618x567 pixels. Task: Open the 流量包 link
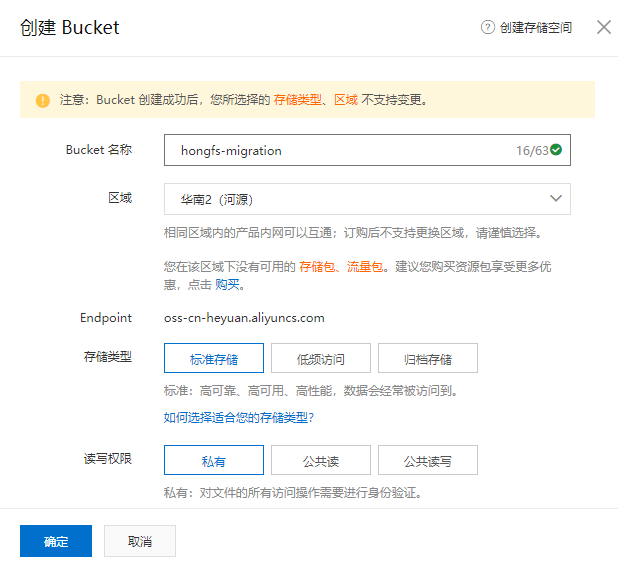(x=363, y=266)
